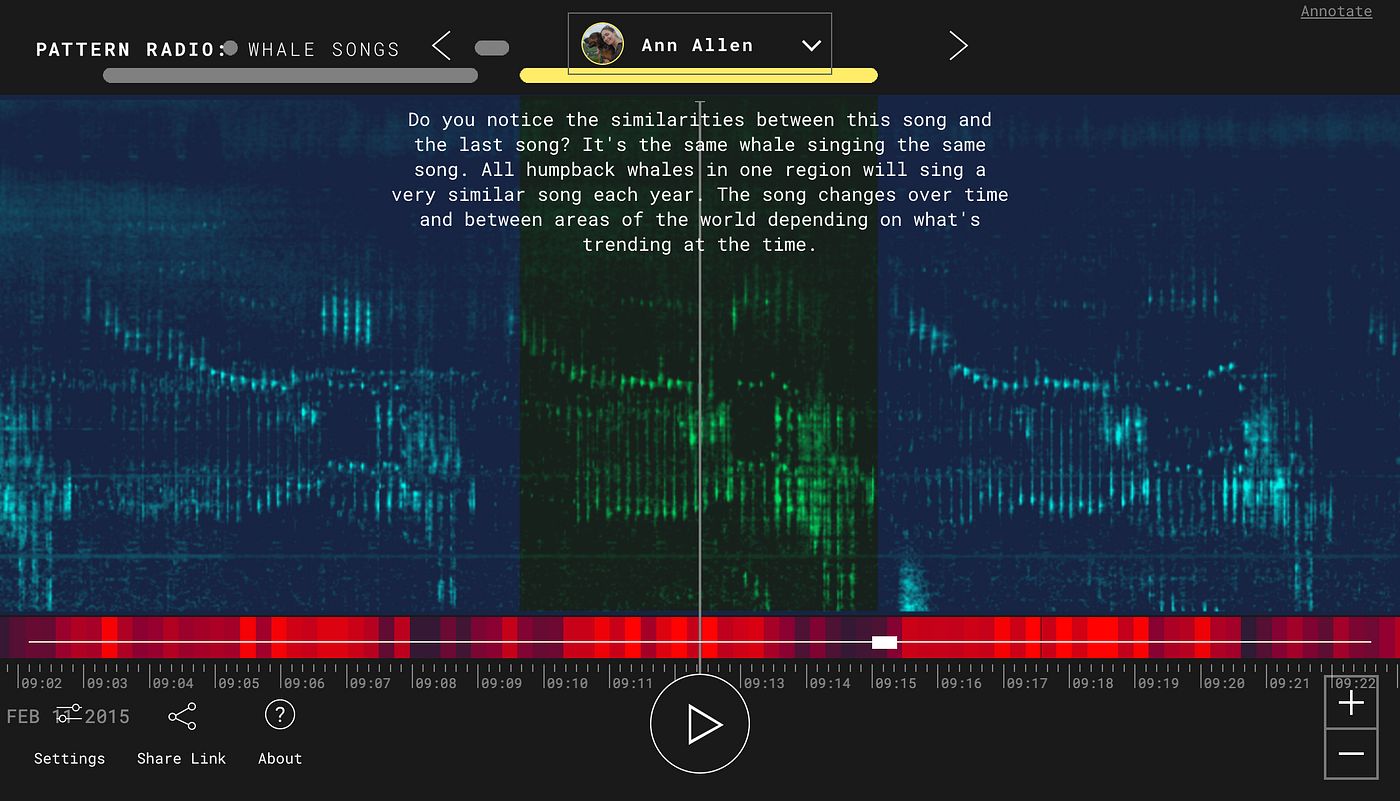Screen dimensions: 1400x801
Task: Zoom out with the minus button
Action: coord(1351,753)
